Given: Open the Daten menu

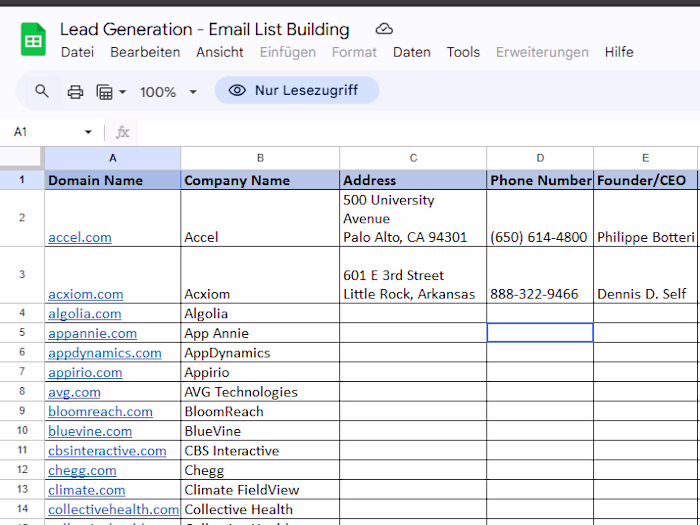Looking at the screenshot, I should (x=412, y=52).
